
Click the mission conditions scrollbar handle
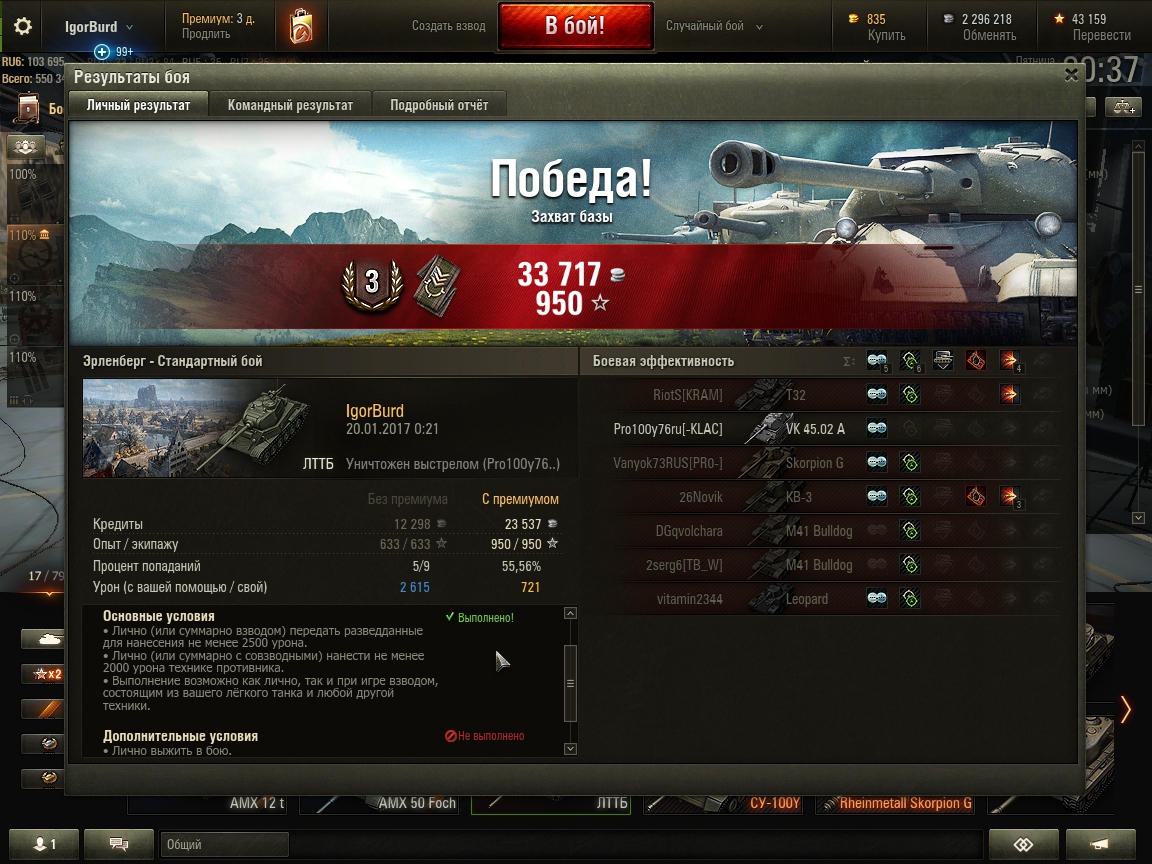pos(570,683)
